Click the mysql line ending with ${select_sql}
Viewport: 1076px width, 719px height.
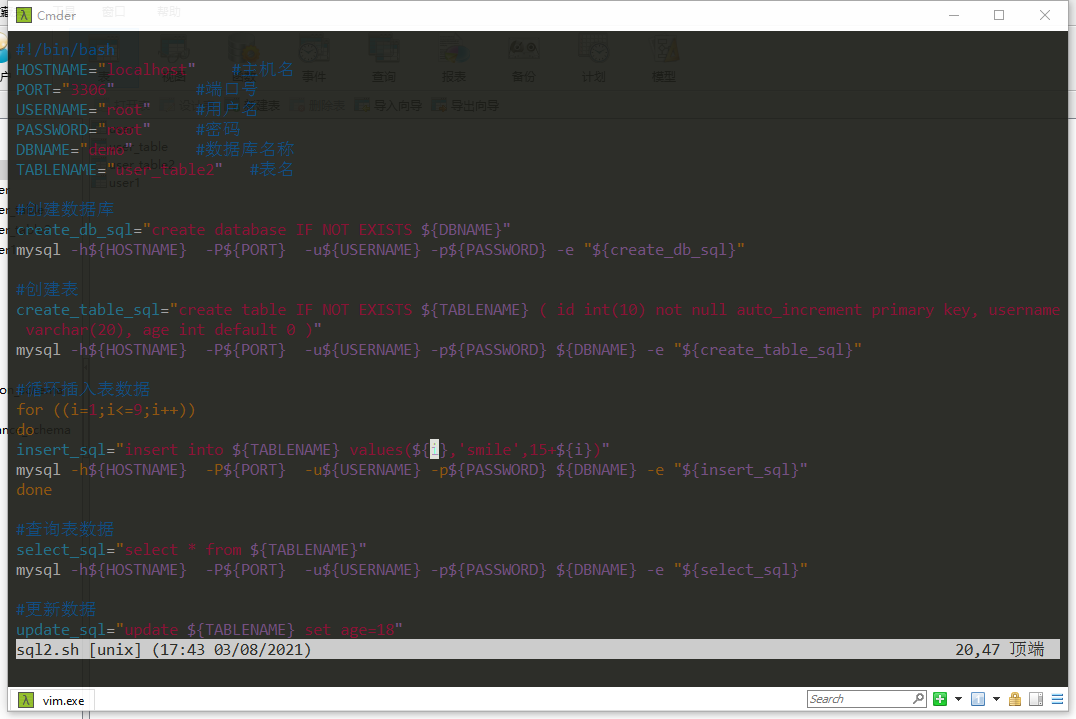[x=412, y=570]
